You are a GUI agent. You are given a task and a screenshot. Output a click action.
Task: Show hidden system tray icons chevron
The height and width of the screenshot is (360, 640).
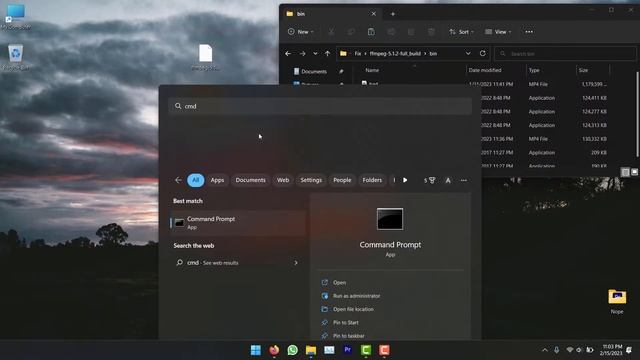click(544, 350)
